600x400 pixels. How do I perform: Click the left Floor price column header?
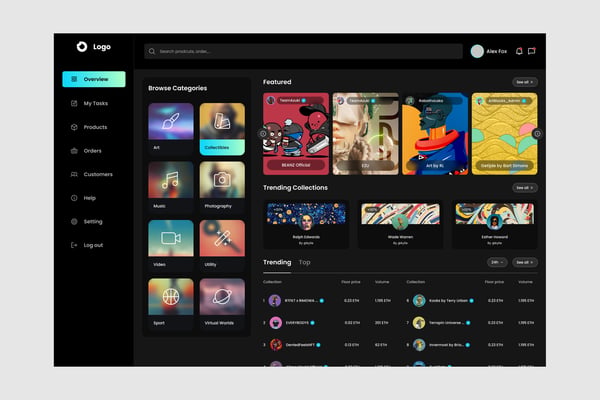click(x=351, y=282)
